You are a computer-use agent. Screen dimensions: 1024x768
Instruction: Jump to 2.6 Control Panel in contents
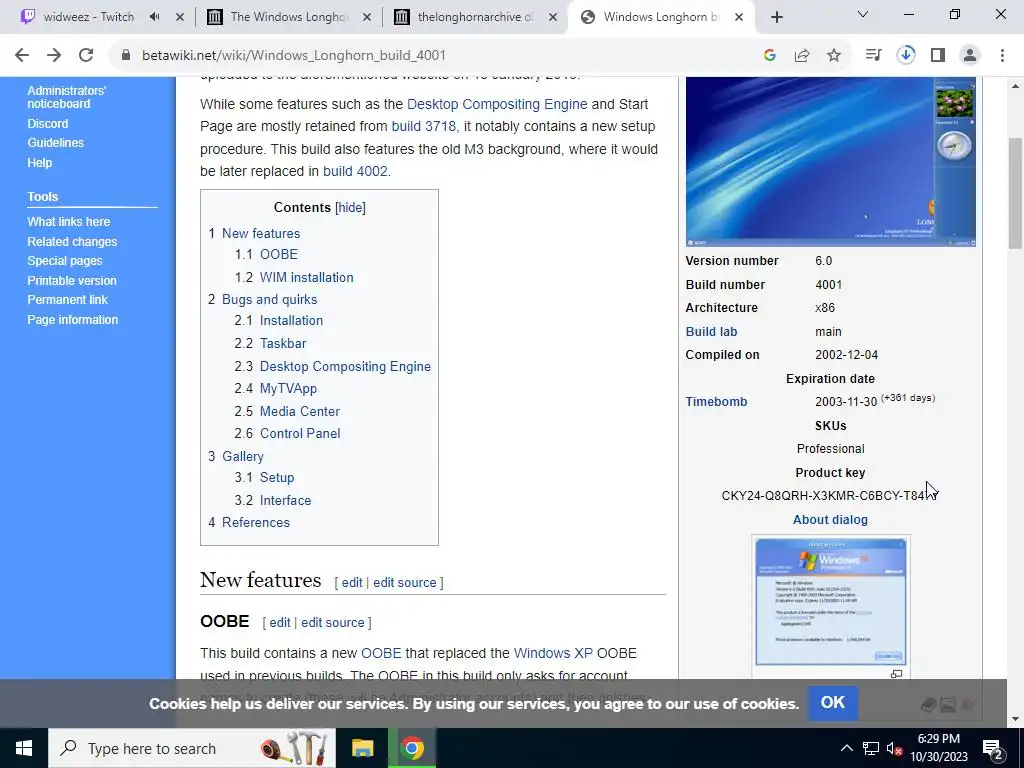(x=287, y=434)
